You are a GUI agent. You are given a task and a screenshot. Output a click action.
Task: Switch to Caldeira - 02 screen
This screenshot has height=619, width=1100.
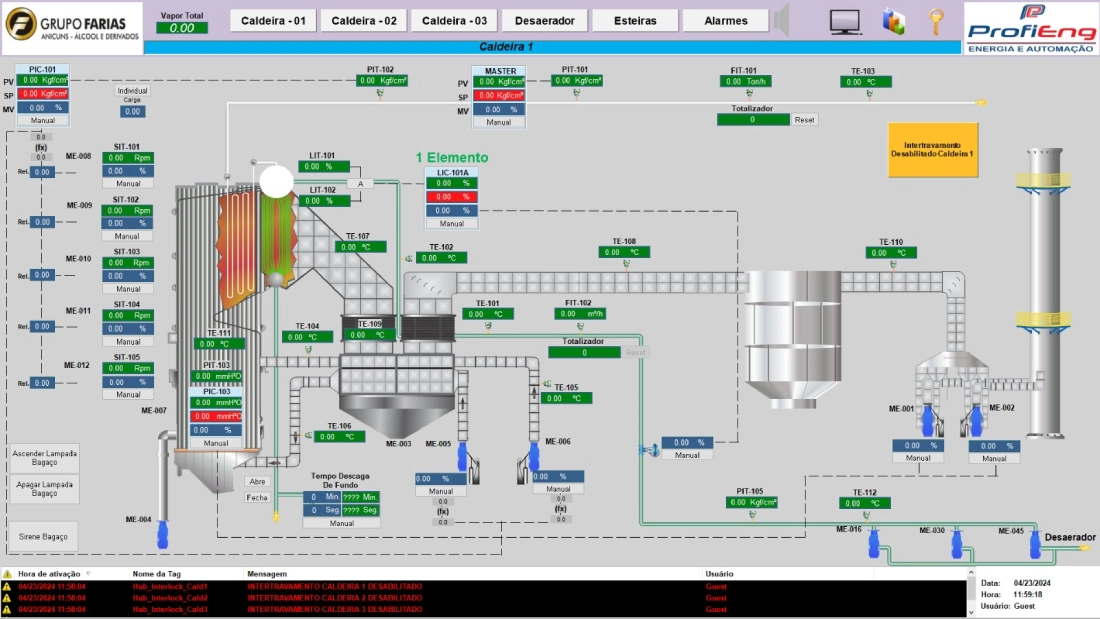364,20
